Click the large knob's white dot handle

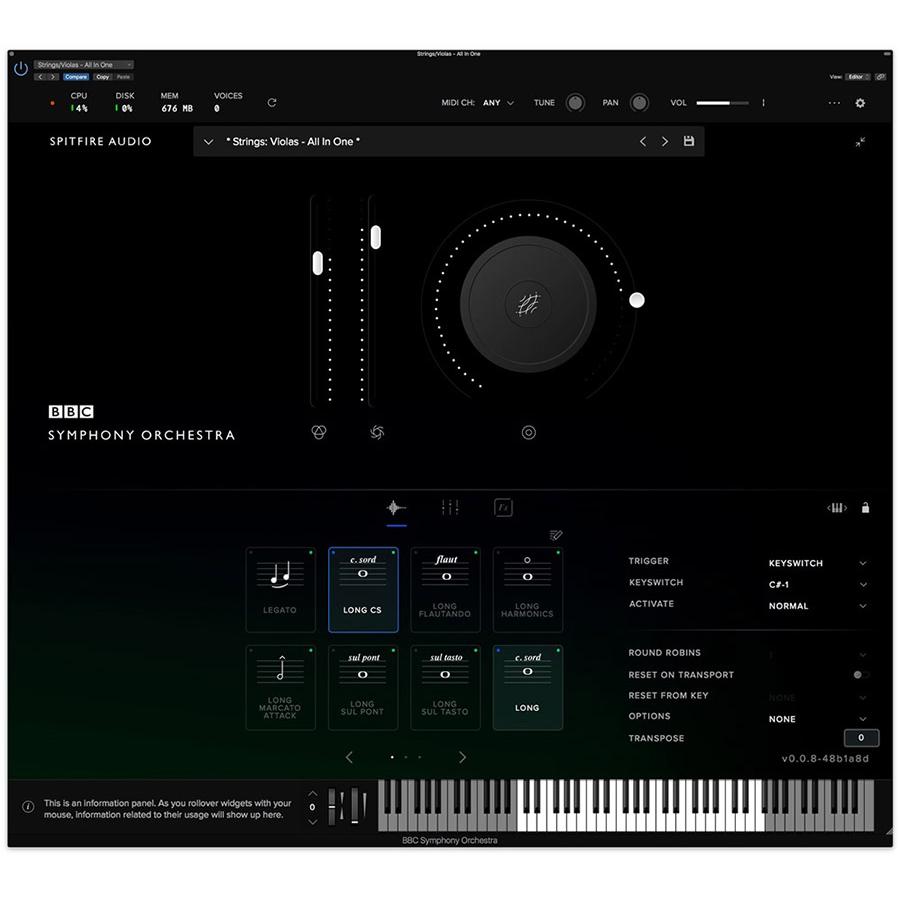coord(637,300)
